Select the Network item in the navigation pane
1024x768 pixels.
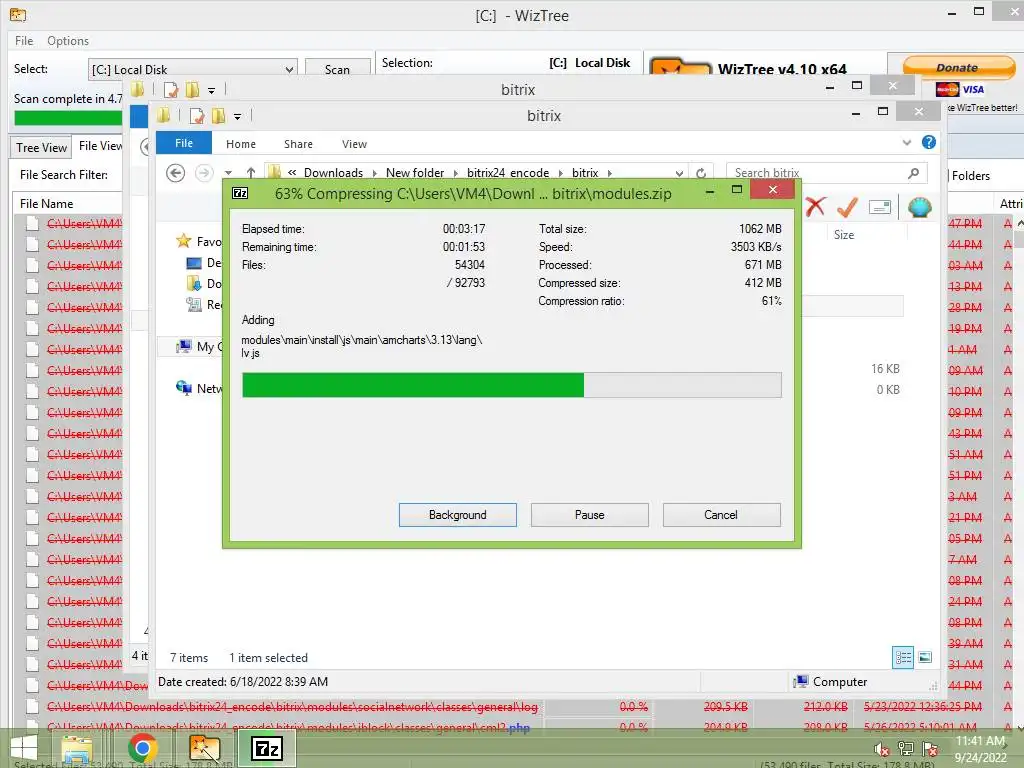[199, 389]
